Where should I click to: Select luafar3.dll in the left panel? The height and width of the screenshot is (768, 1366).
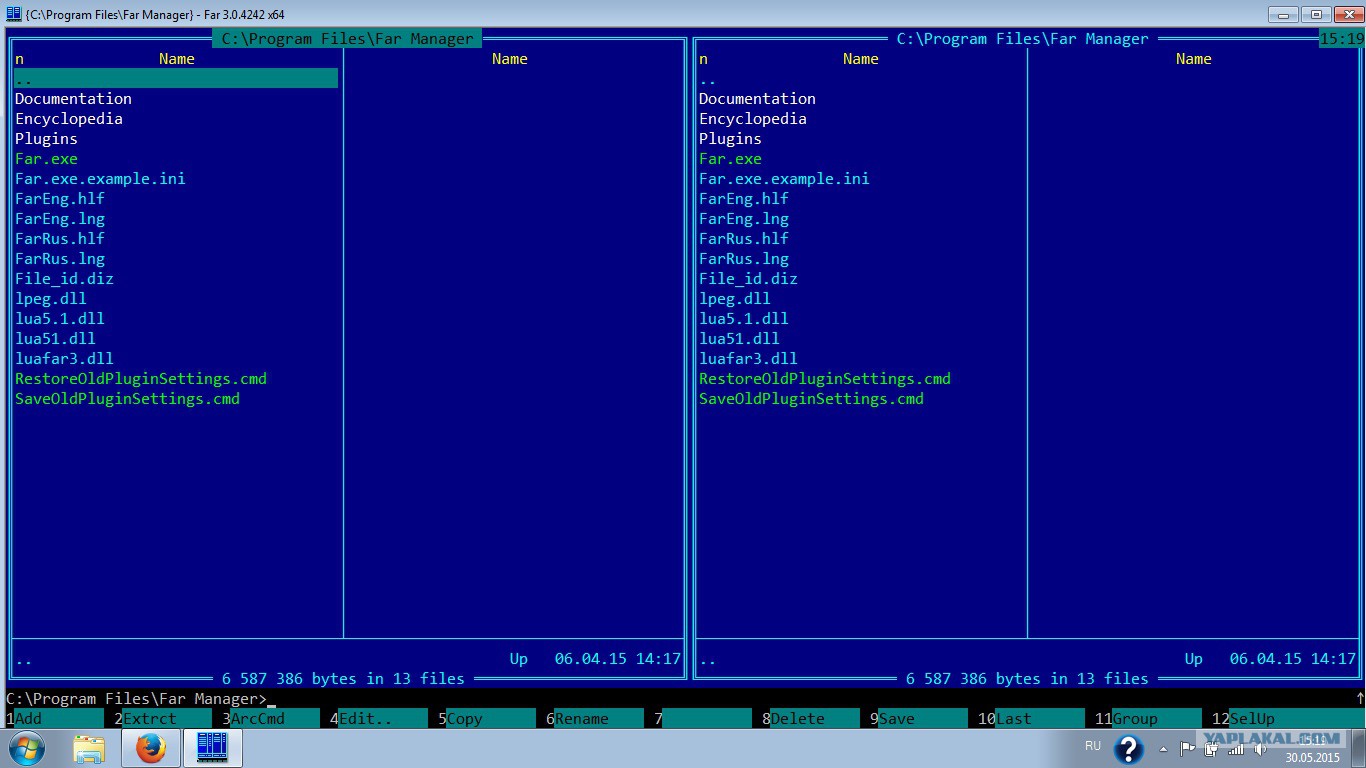click(64, 359)
